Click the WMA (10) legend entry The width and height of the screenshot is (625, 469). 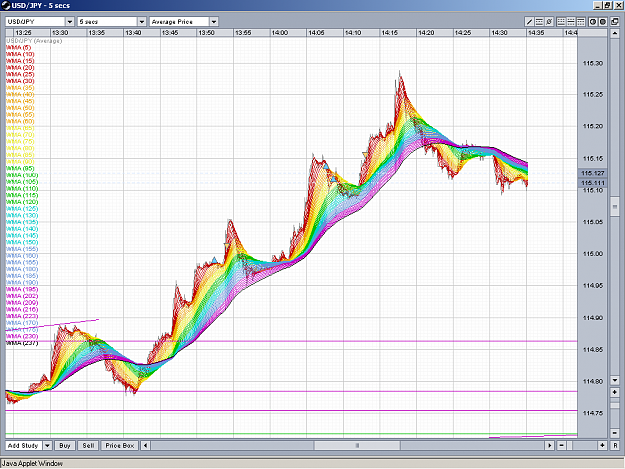coord(20,54)
